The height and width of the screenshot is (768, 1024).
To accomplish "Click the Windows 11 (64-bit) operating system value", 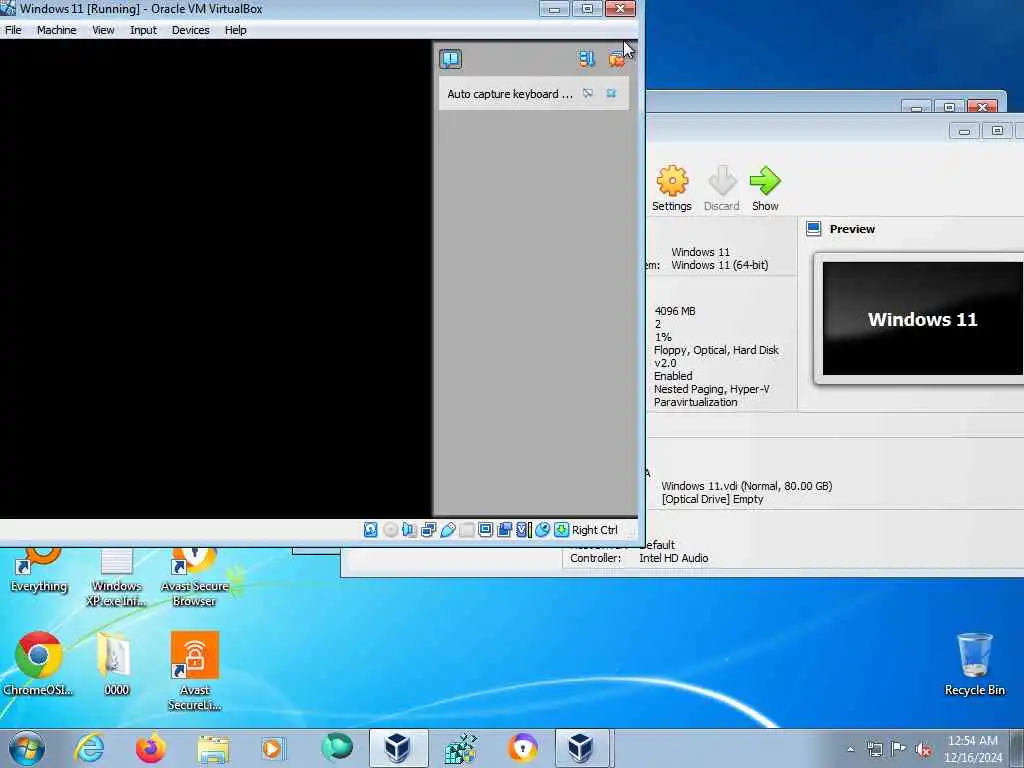I will 719,265.
